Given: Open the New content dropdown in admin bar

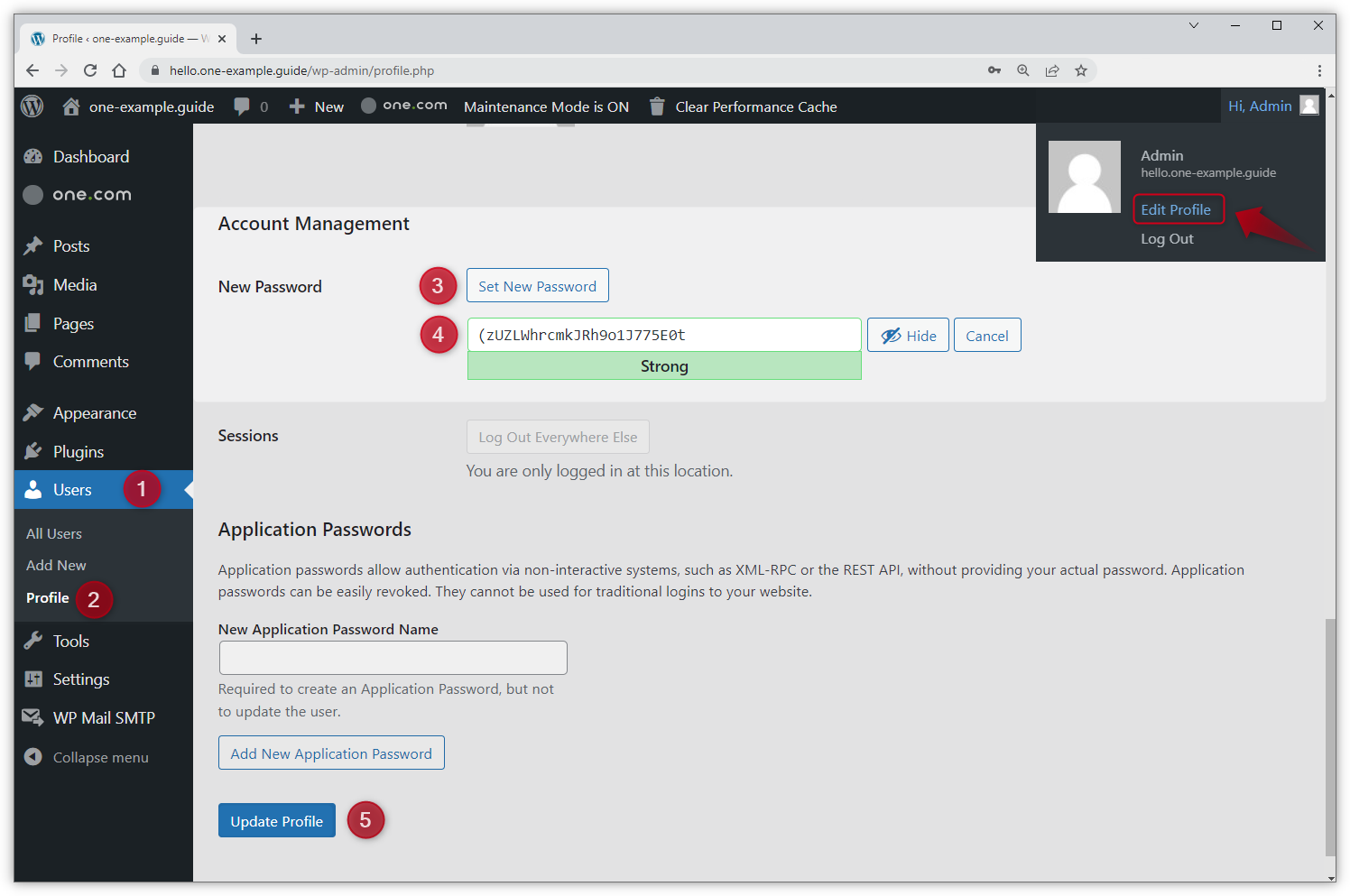Looking at the screenshot, I should [317, 106].
